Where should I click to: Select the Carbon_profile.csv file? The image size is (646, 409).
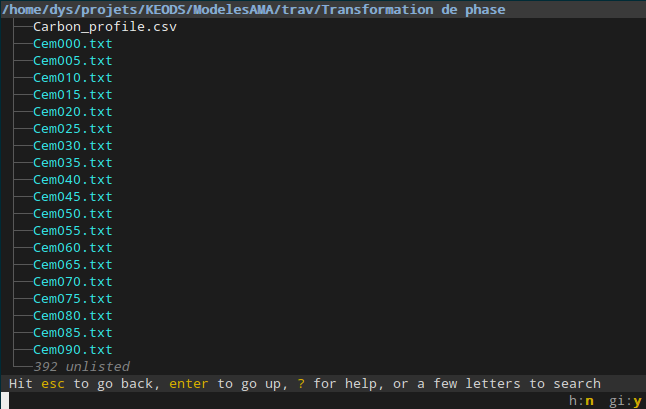(x=105, y=27)
